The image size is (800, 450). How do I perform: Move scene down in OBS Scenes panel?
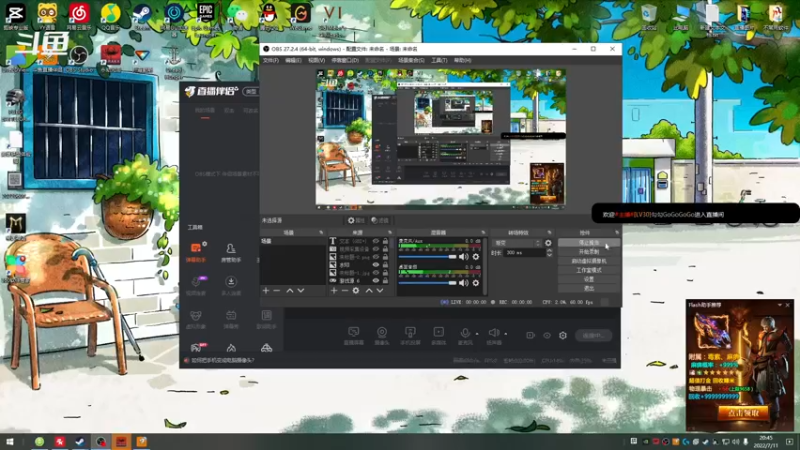pyautogui.click(x=301, y=290)
